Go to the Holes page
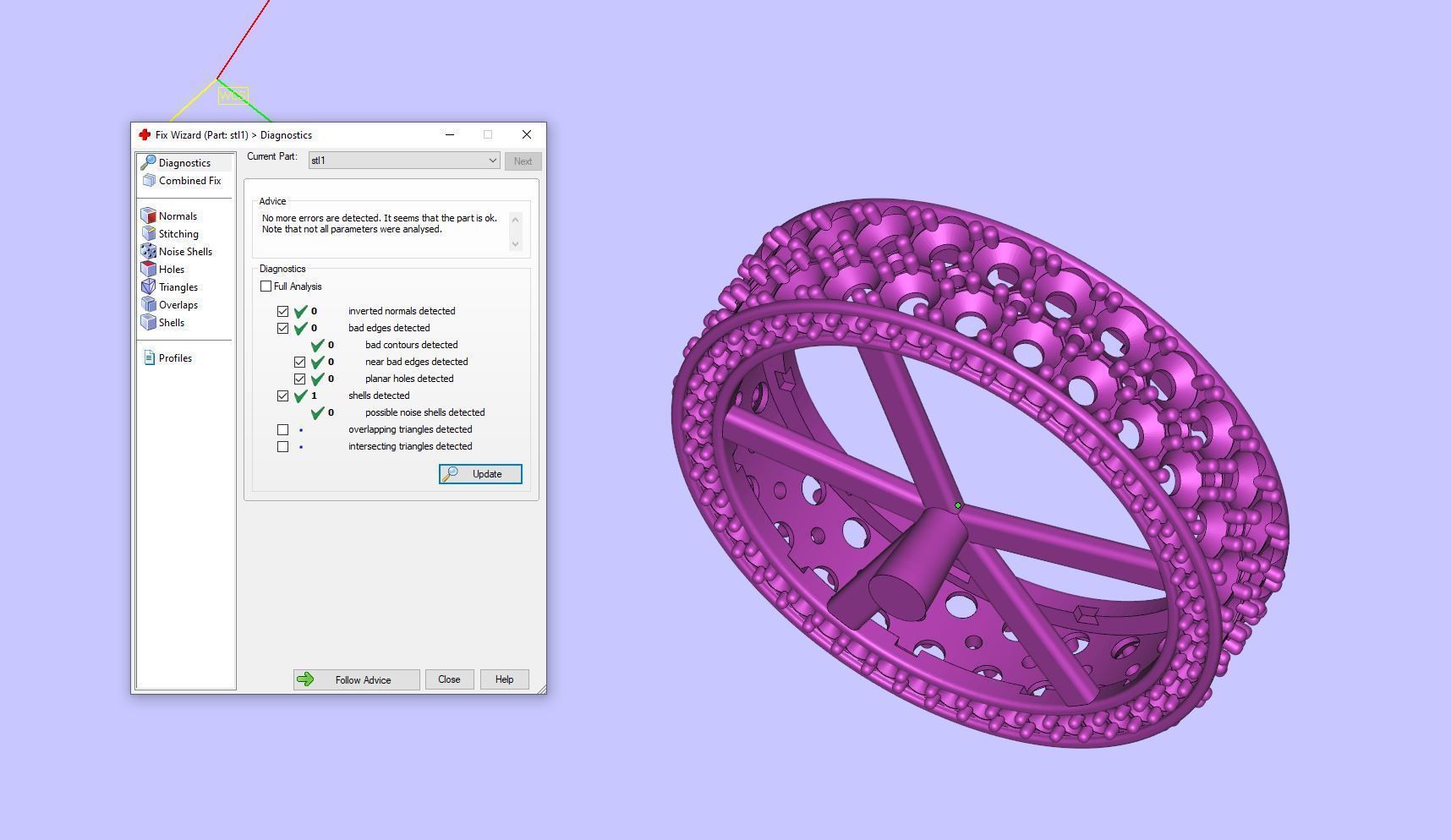Image resolution: width=1451 pixels, height=840 pixels. pos(172,269)
